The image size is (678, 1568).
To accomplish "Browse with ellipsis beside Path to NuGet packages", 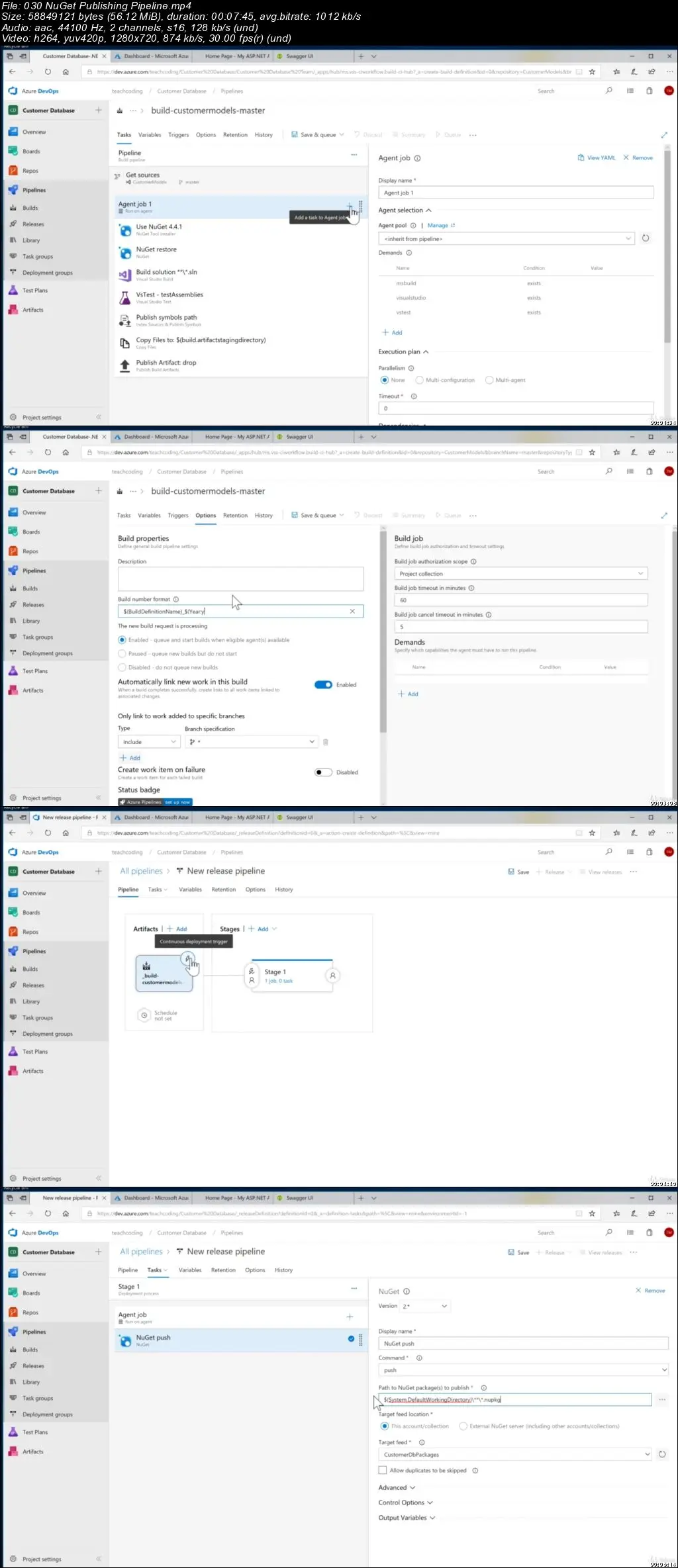I will (x=662, y=1399).
